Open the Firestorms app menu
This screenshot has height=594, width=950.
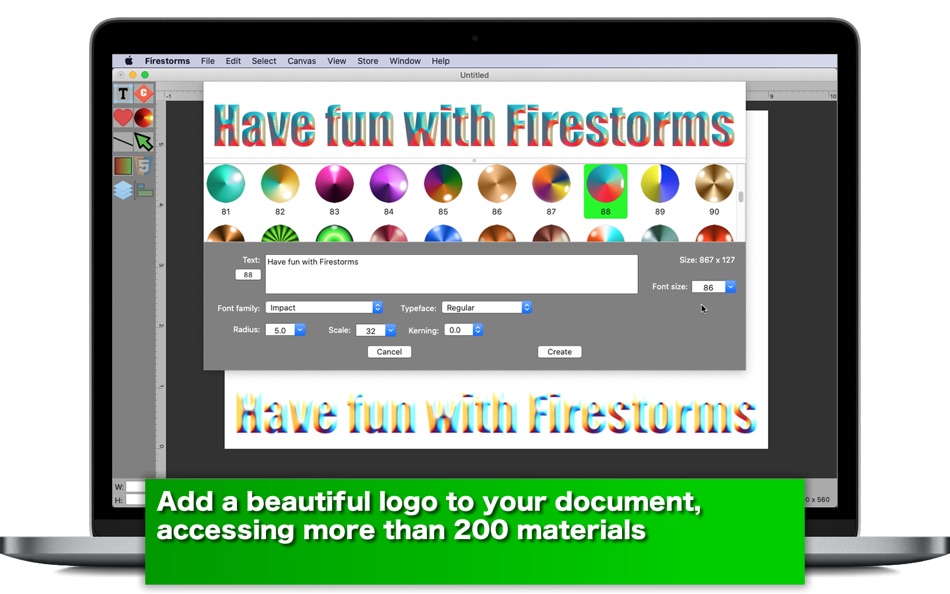tap(167, 61)
